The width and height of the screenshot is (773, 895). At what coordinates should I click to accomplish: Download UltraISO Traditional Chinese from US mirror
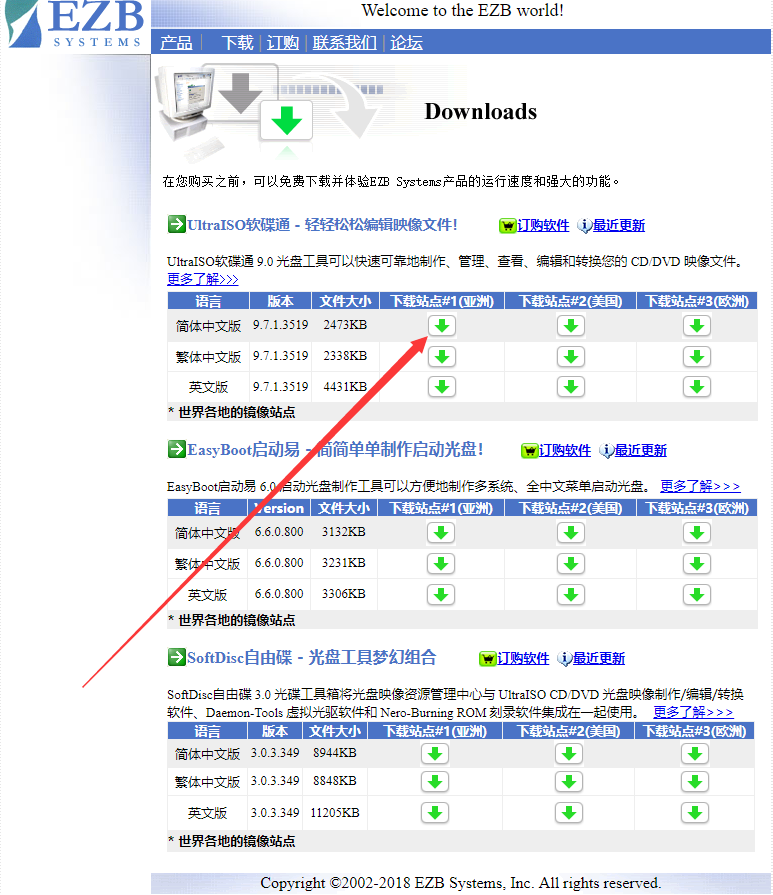tap(569, 356)
